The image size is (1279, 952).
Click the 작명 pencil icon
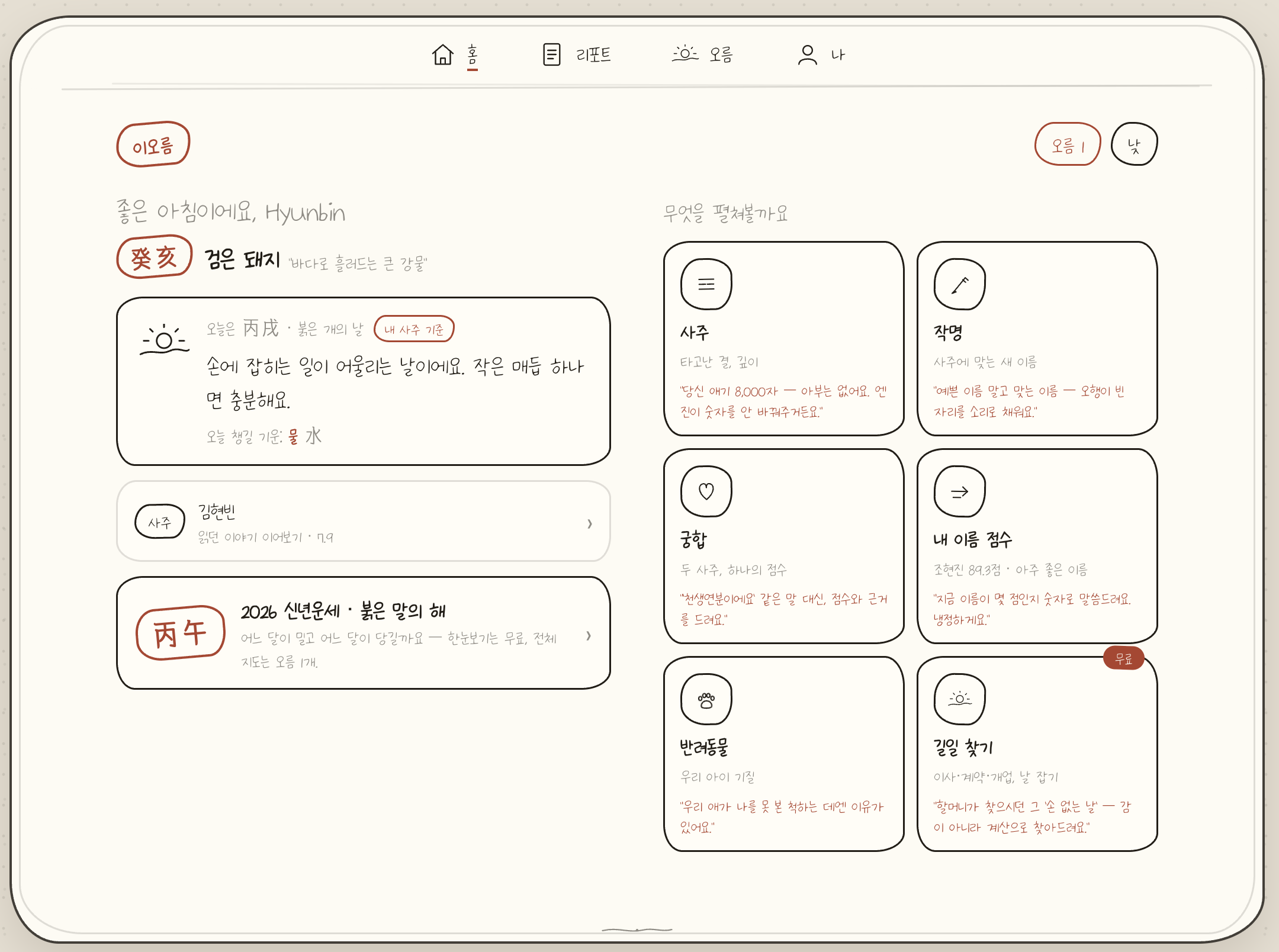(960, 284)
